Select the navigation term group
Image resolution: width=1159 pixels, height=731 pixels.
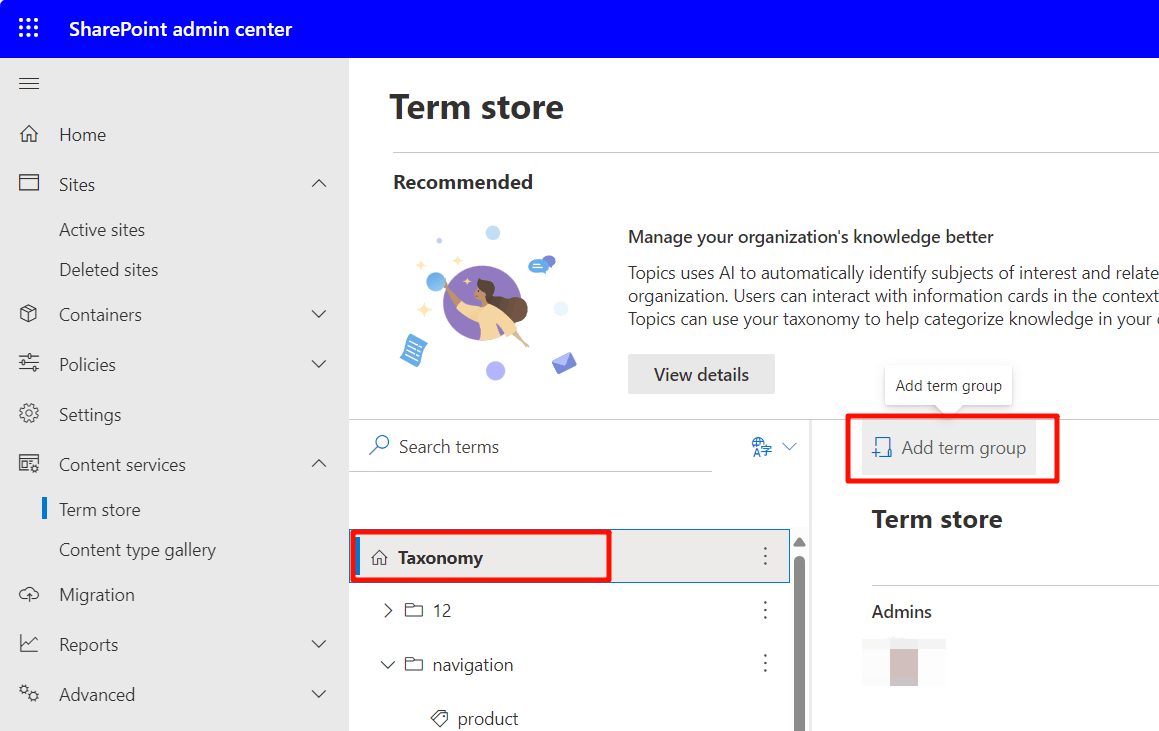click(x=472, y=664)
